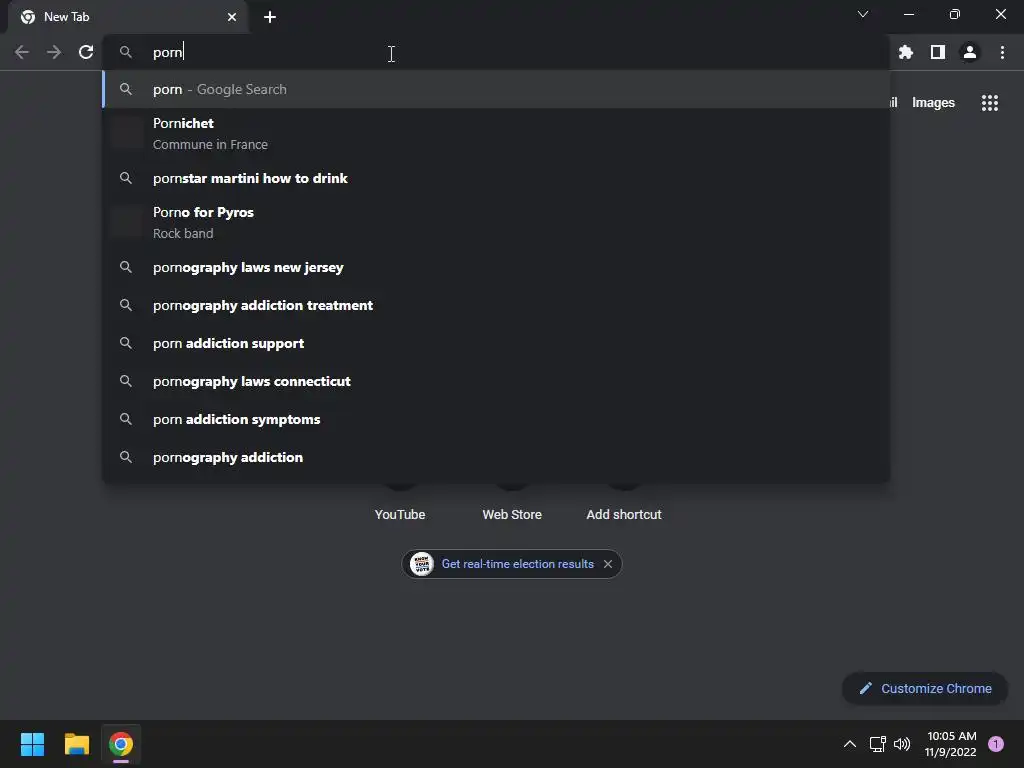
Task: Select the last pornography addiction suggestion
Action: point(496,457)
